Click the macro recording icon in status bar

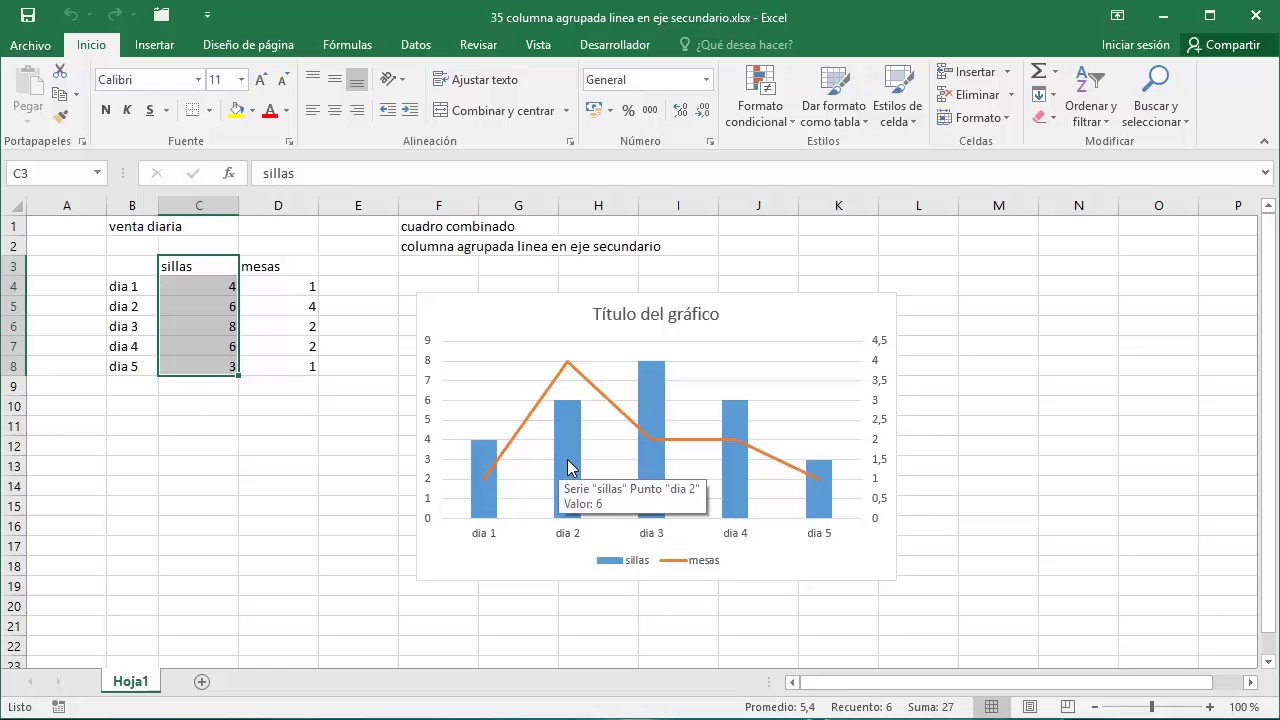59,707
